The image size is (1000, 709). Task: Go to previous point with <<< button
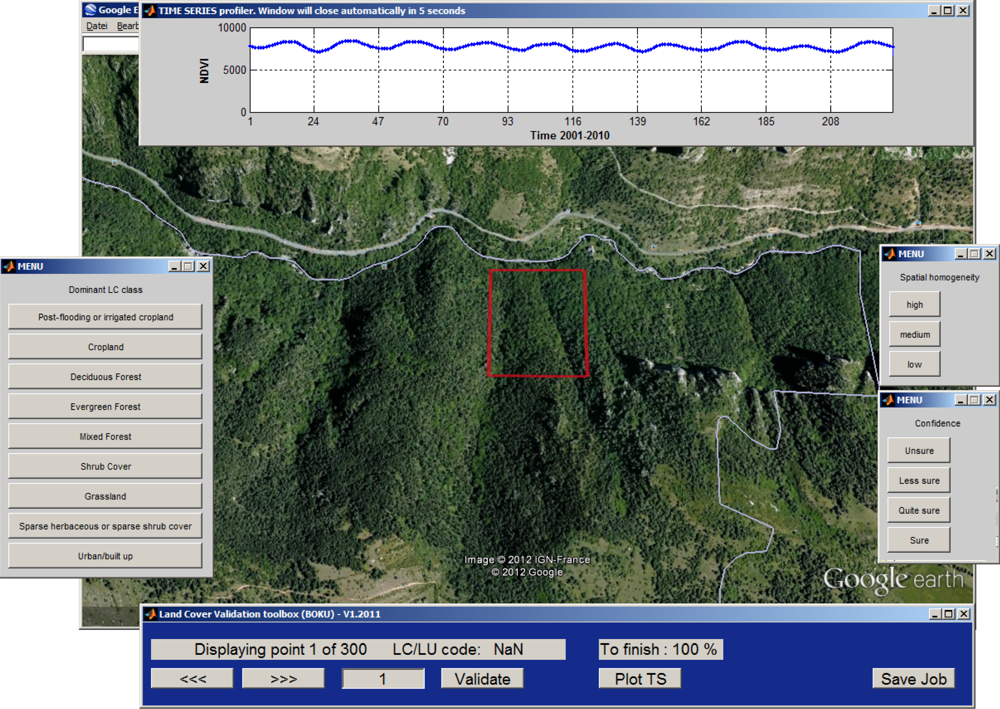click(192, 679)
